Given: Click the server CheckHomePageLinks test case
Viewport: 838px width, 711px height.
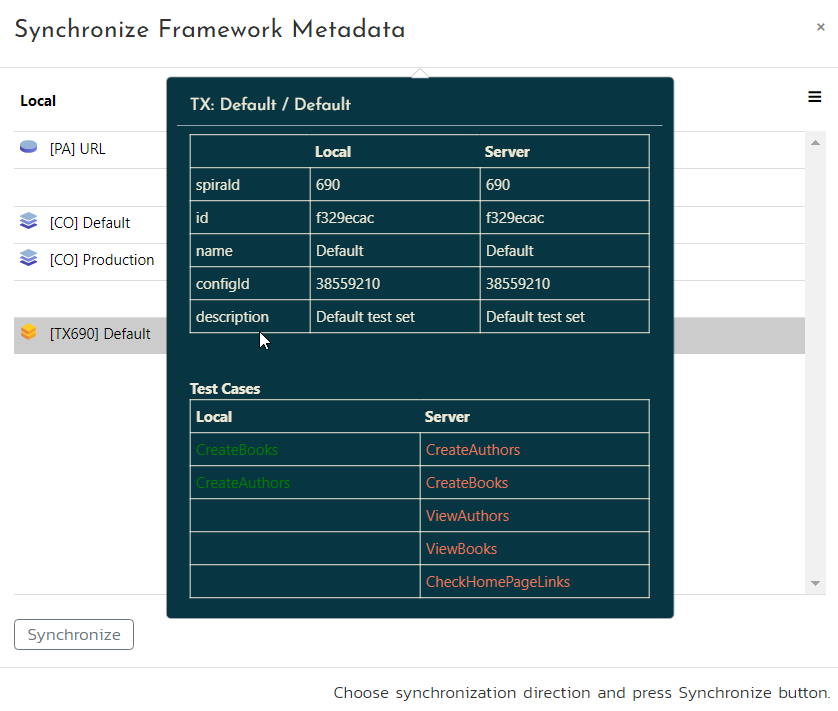Looking at the screenshot, I should tap(498, 582).
